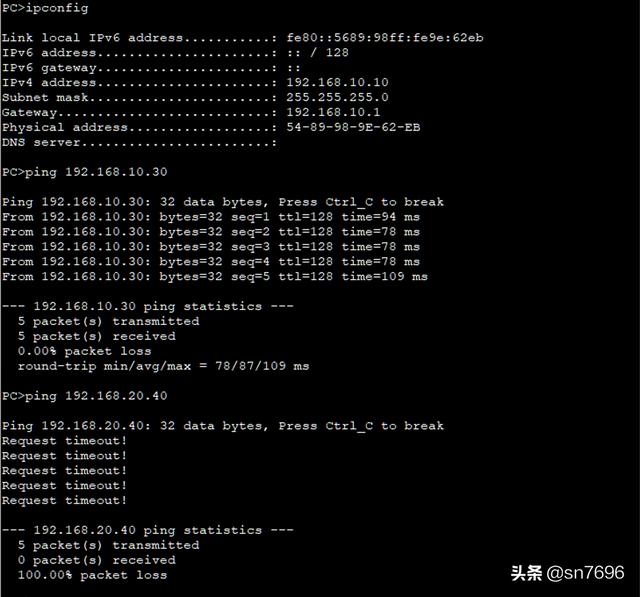Screen dimensions: 640x597
Task: Click the reply with time=109 ms
Action: [215, 276]
